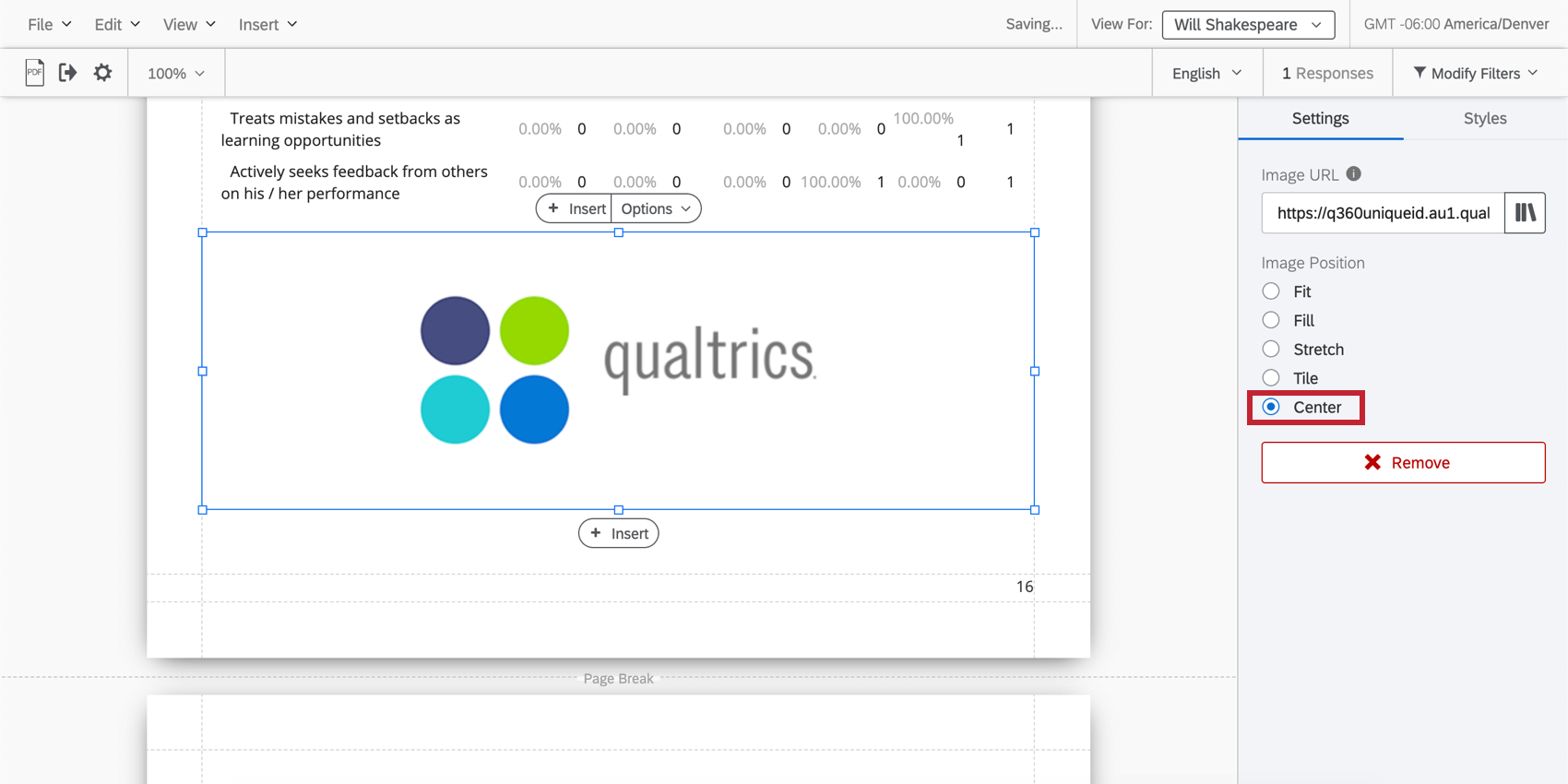Click the Saving... status text
1568x784 pixels.
[1034, 24]
